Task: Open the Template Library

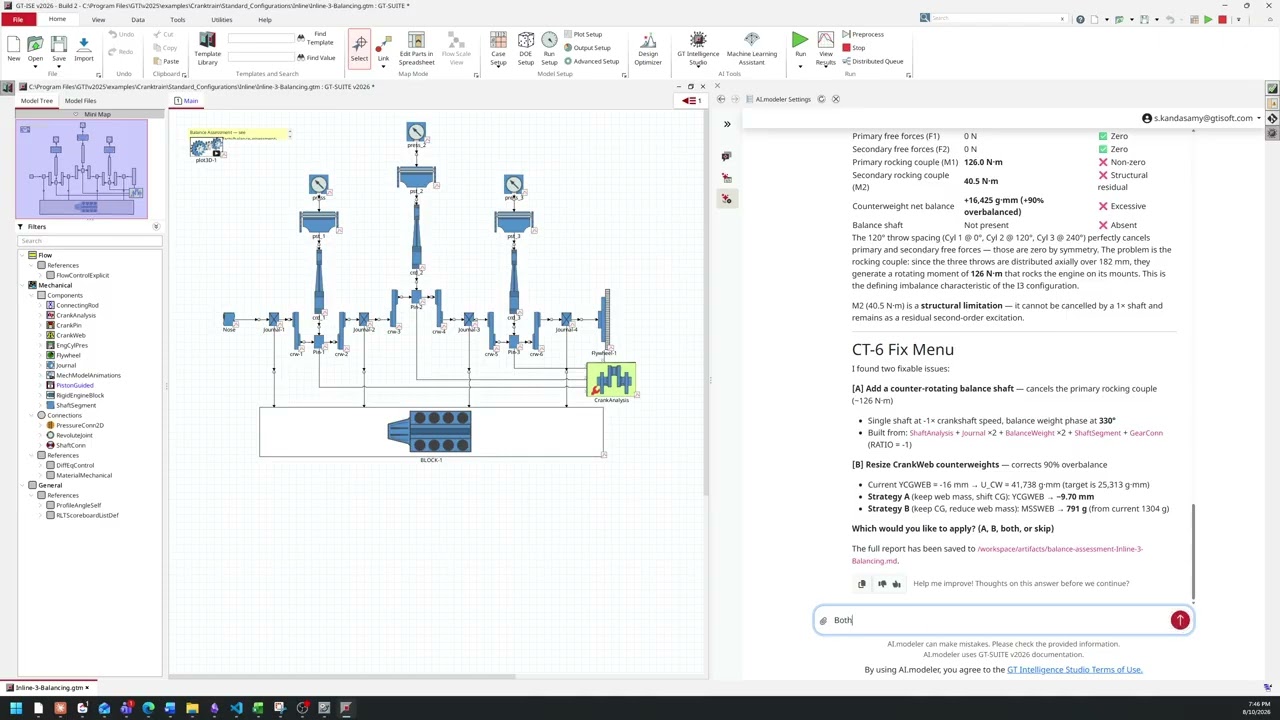Action: click(x=207, y=49)
